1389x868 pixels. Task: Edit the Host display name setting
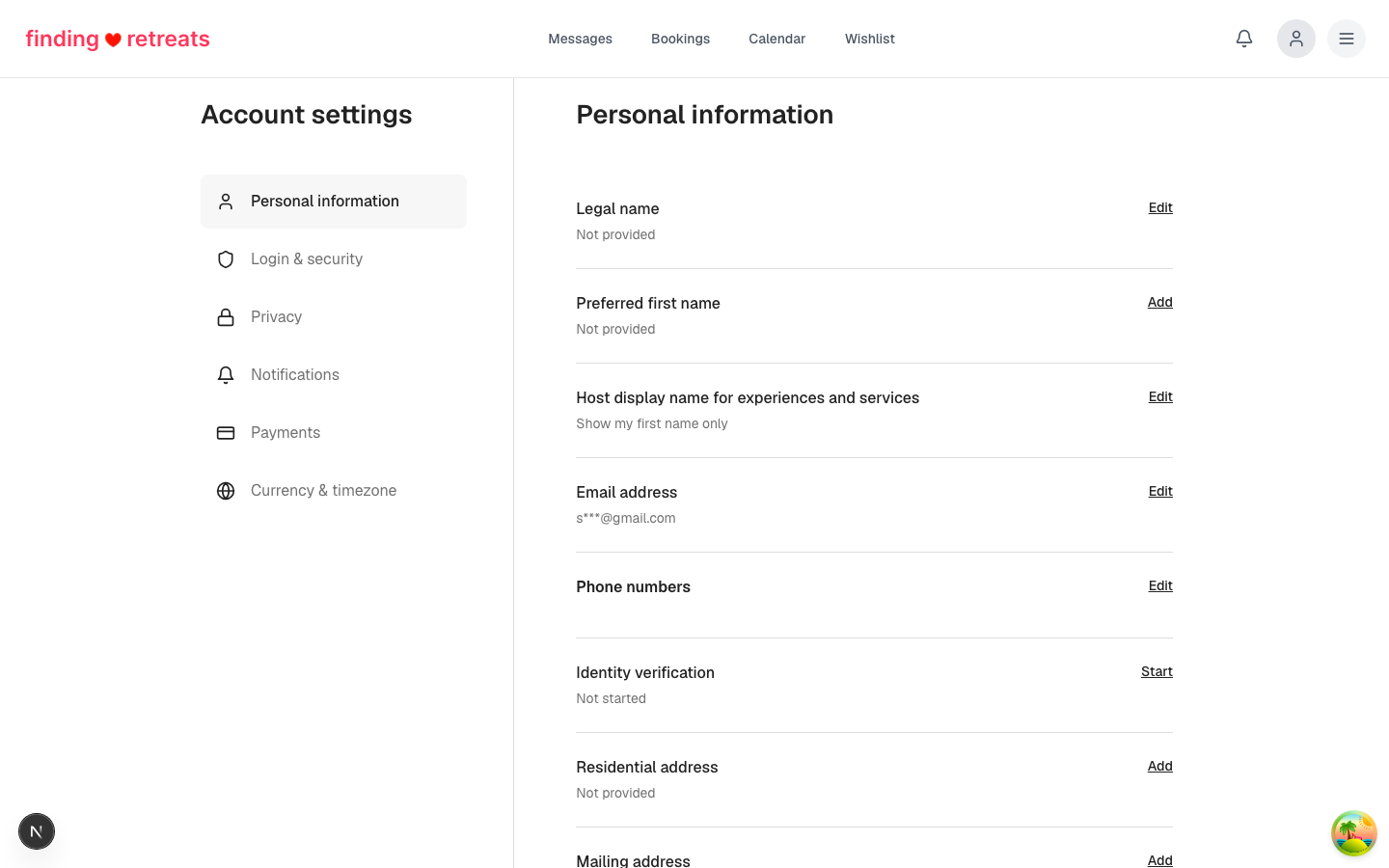pos(1160,396)
